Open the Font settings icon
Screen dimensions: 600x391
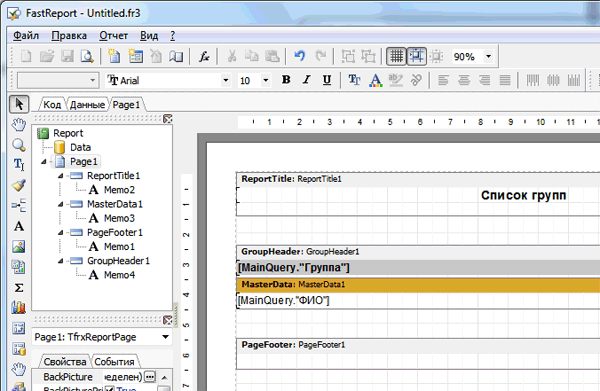coord(354,80)
